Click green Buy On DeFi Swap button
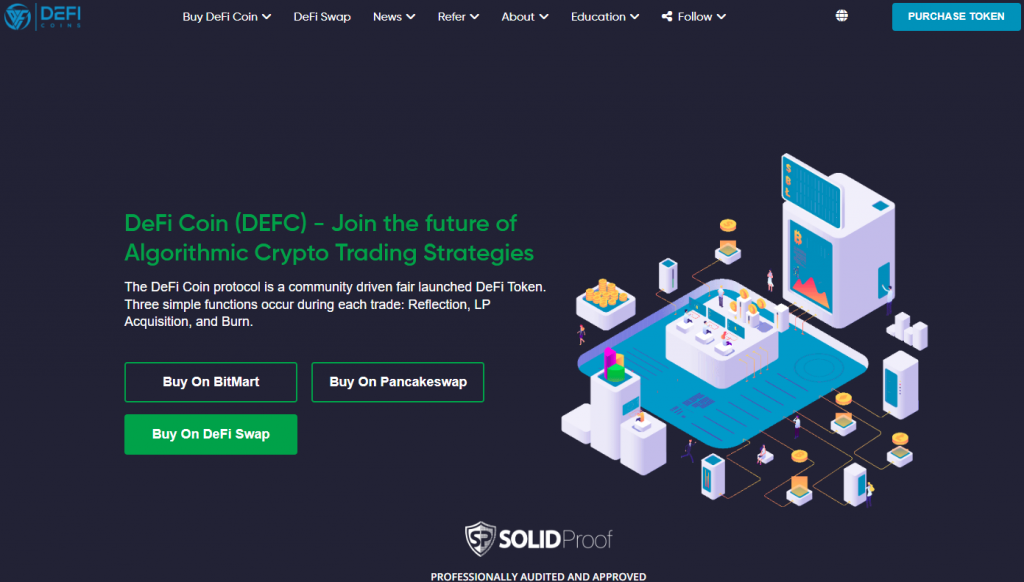The width and height of the screenshot is (1024, 582). click(x=211, y=434)
